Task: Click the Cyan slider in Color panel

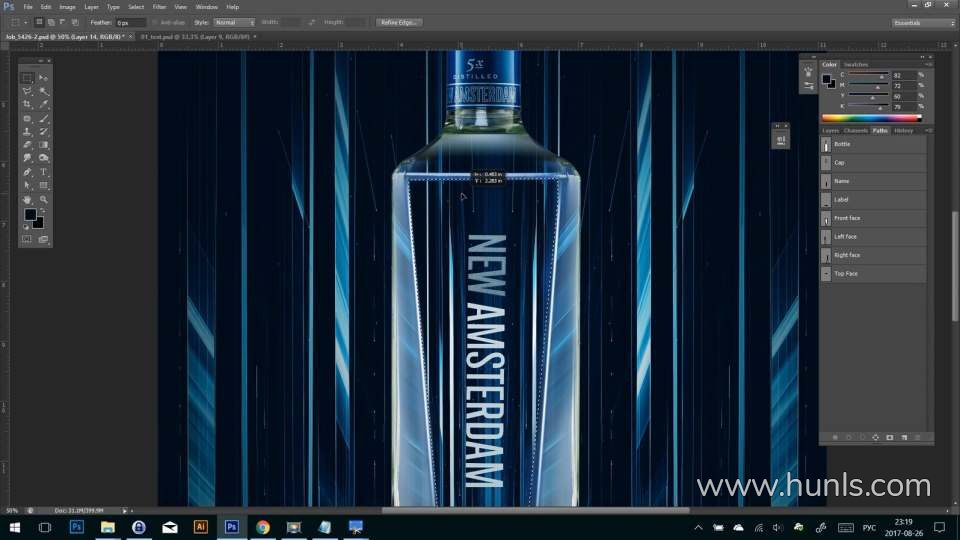Action: coord(868,75)
